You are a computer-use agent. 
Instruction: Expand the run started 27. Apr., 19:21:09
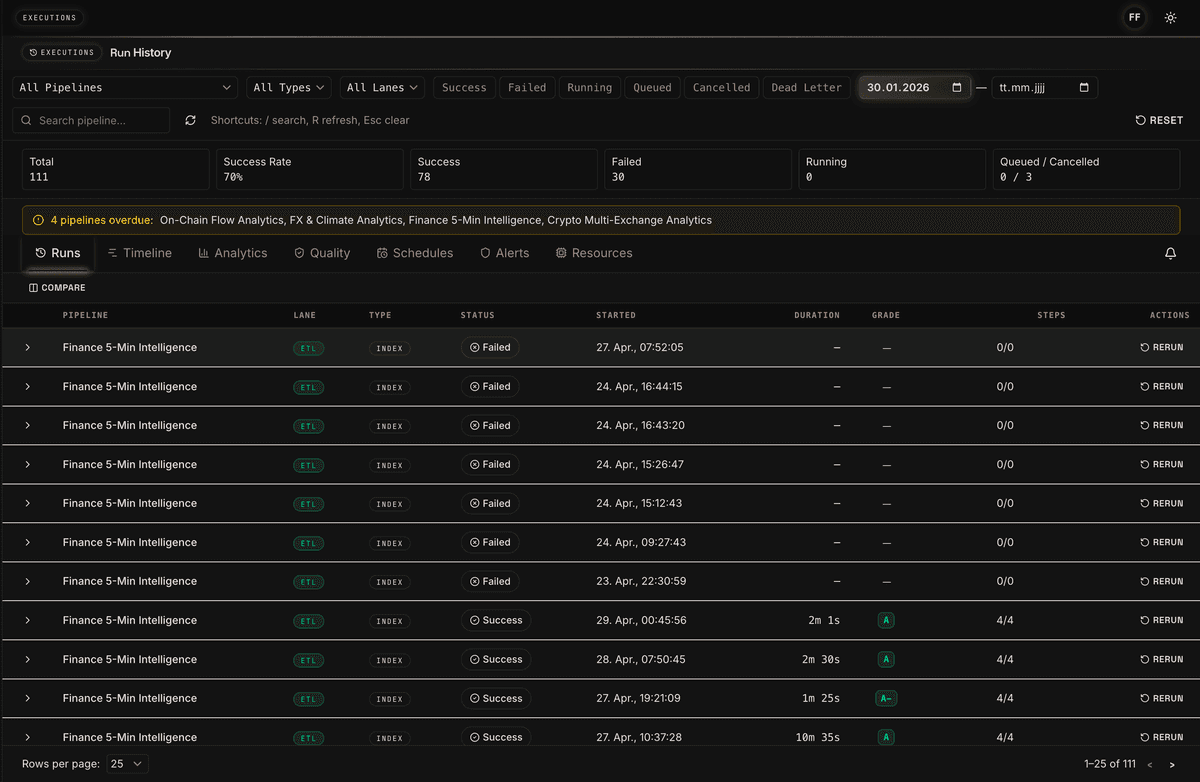(28, 699)
